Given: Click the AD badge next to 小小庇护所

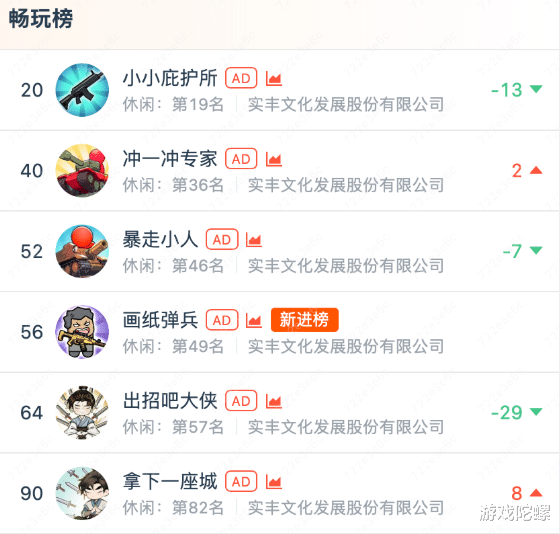Looking at the screenshot, I should (241, 78).
